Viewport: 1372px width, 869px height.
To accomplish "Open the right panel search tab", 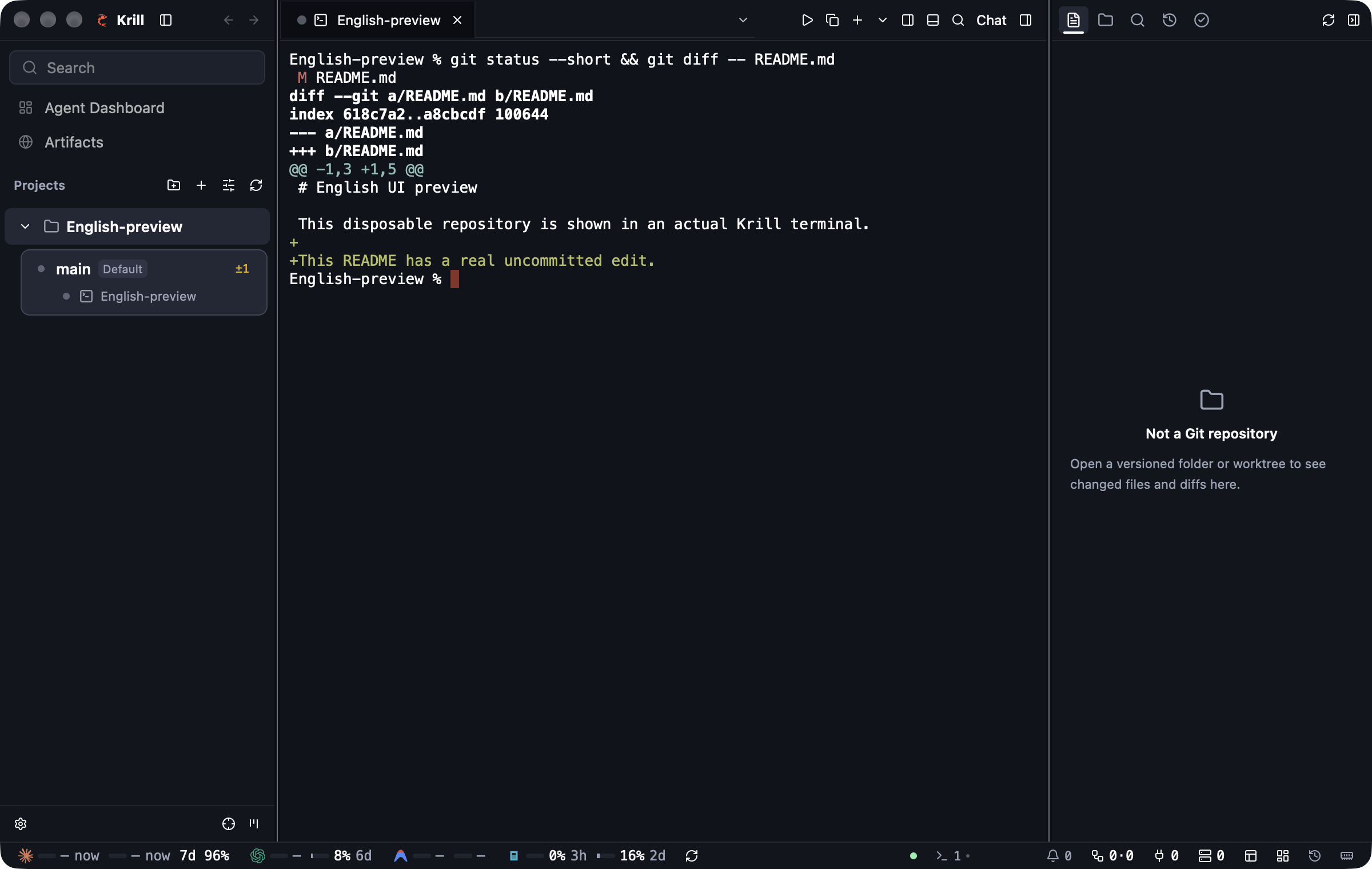I will coord(1138,20).
